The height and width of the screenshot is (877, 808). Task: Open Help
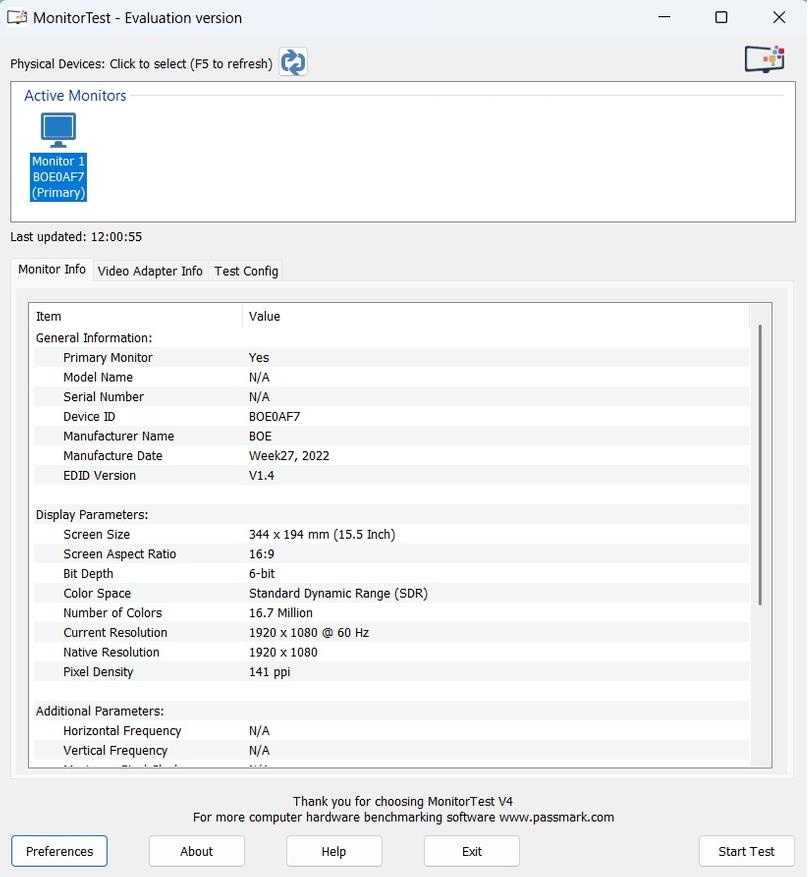[334, 851]
